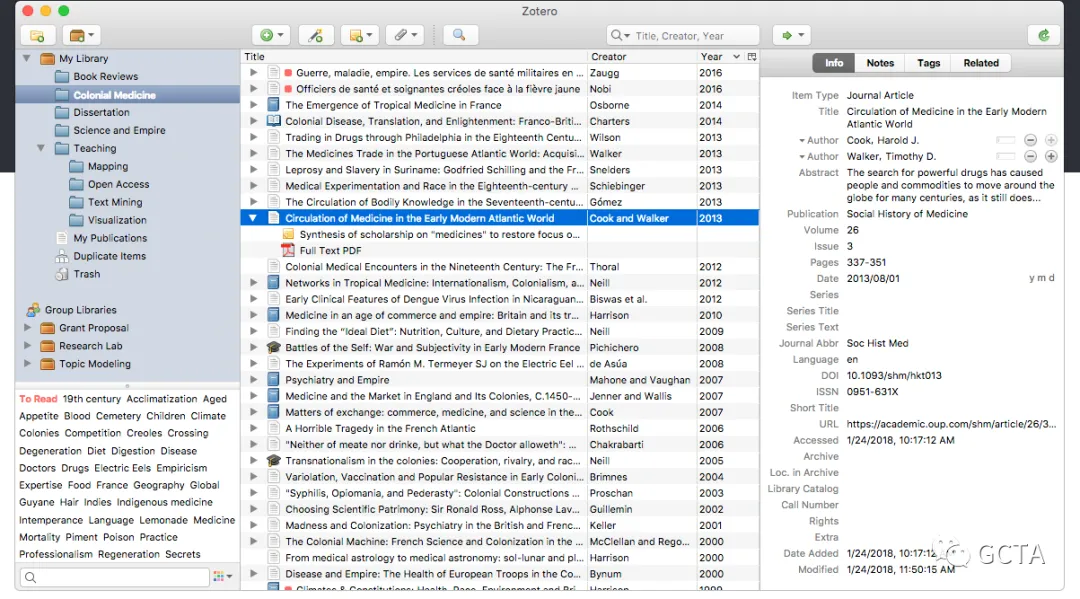Open creator type dropdown for Cook, Harold J.
The height and width of the screenshot is (599, 1080).
coord(819,140)
